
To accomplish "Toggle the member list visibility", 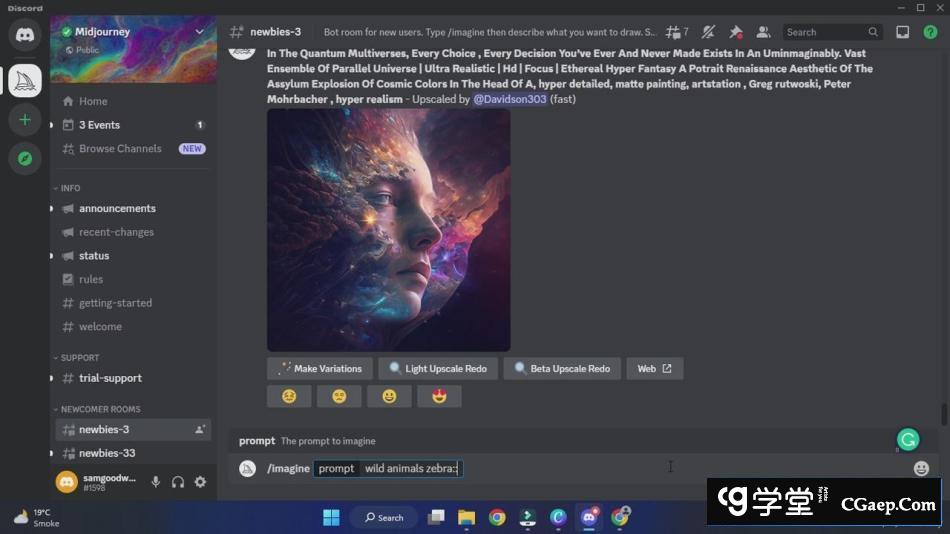I will click(x=763, y=32).
